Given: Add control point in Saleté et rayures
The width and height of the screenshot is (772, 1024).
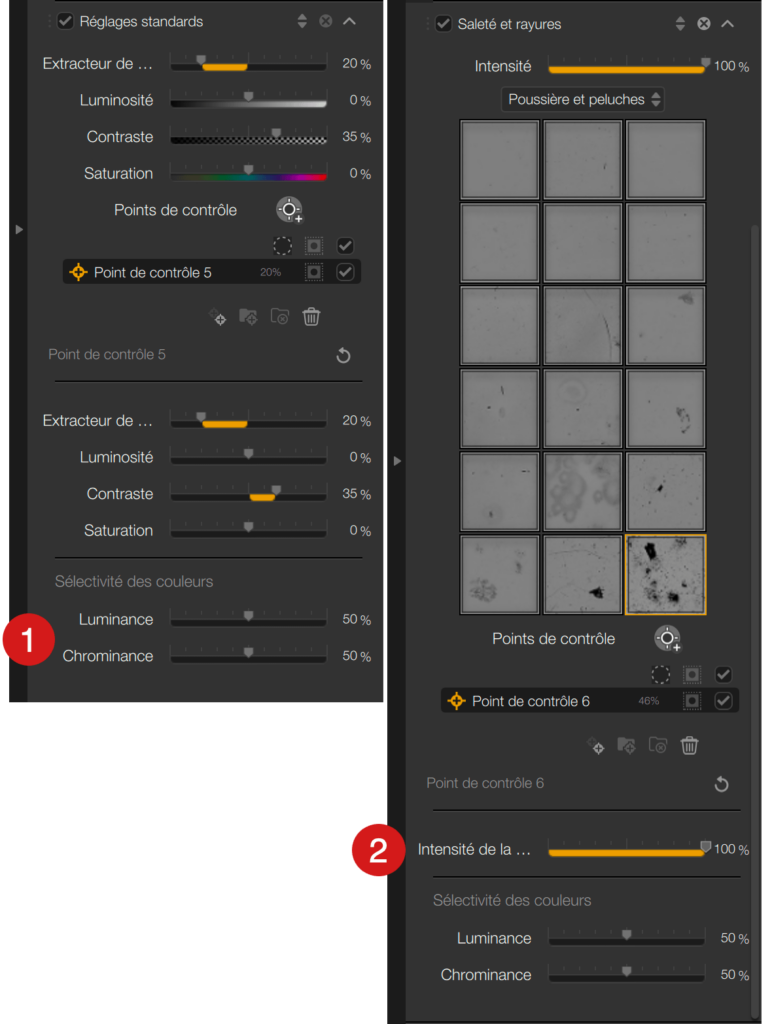Looking at the screenshot, I should click(667, 638).
